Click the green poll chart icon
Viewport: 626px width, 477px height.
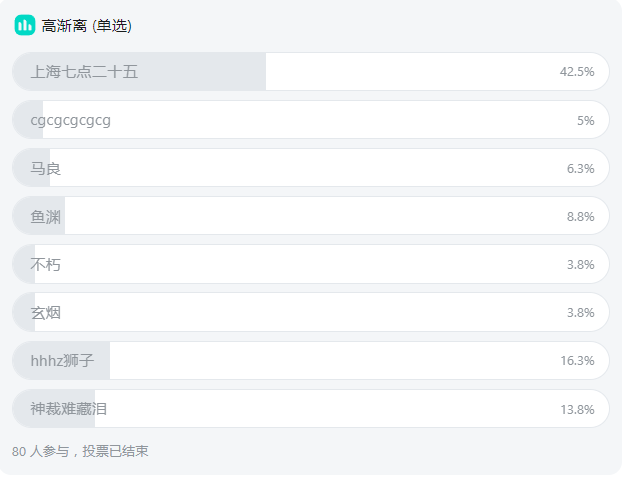pyautogui.click(x=25, y=25)
